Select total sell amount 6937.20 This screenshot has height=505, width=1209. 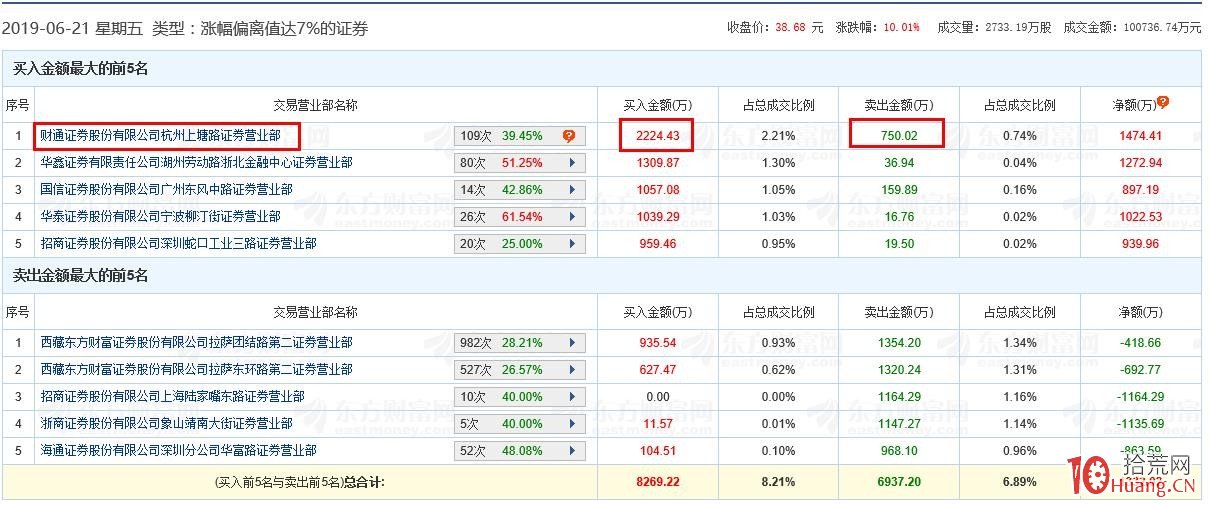click(897, 482)
